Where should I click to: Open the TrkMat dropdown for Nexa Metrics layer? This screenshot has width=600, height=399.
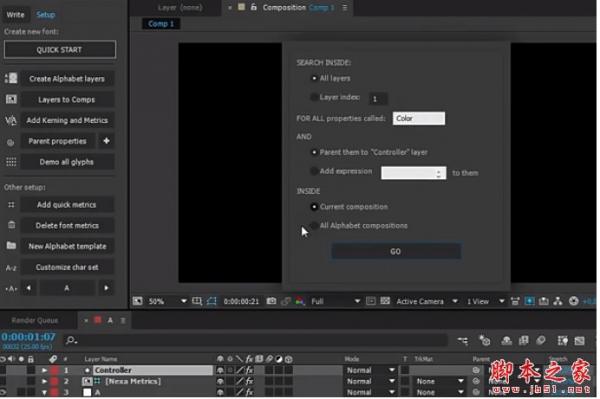(x=440, y=381)
